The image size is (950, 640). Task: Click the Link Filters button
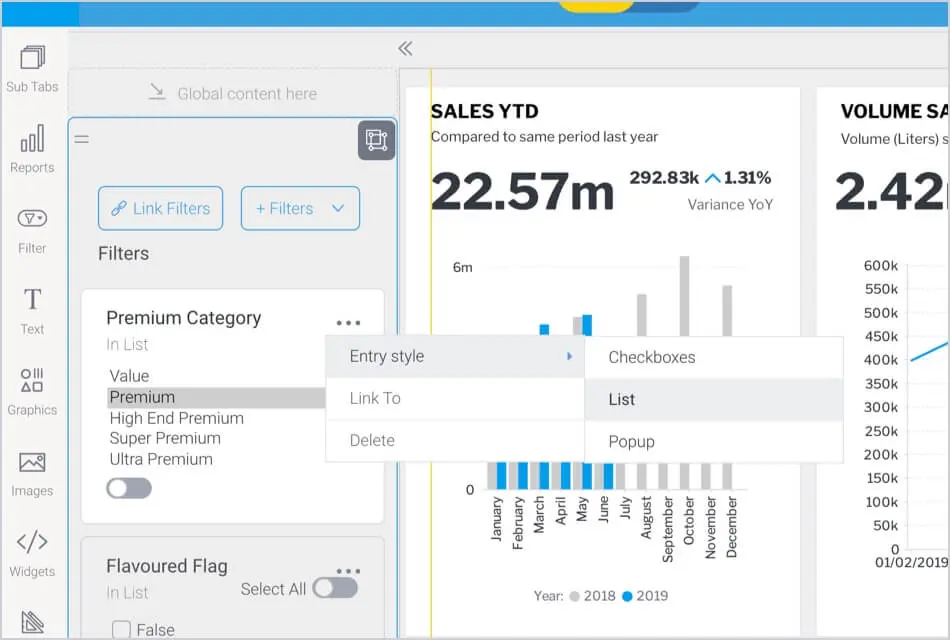160,208
